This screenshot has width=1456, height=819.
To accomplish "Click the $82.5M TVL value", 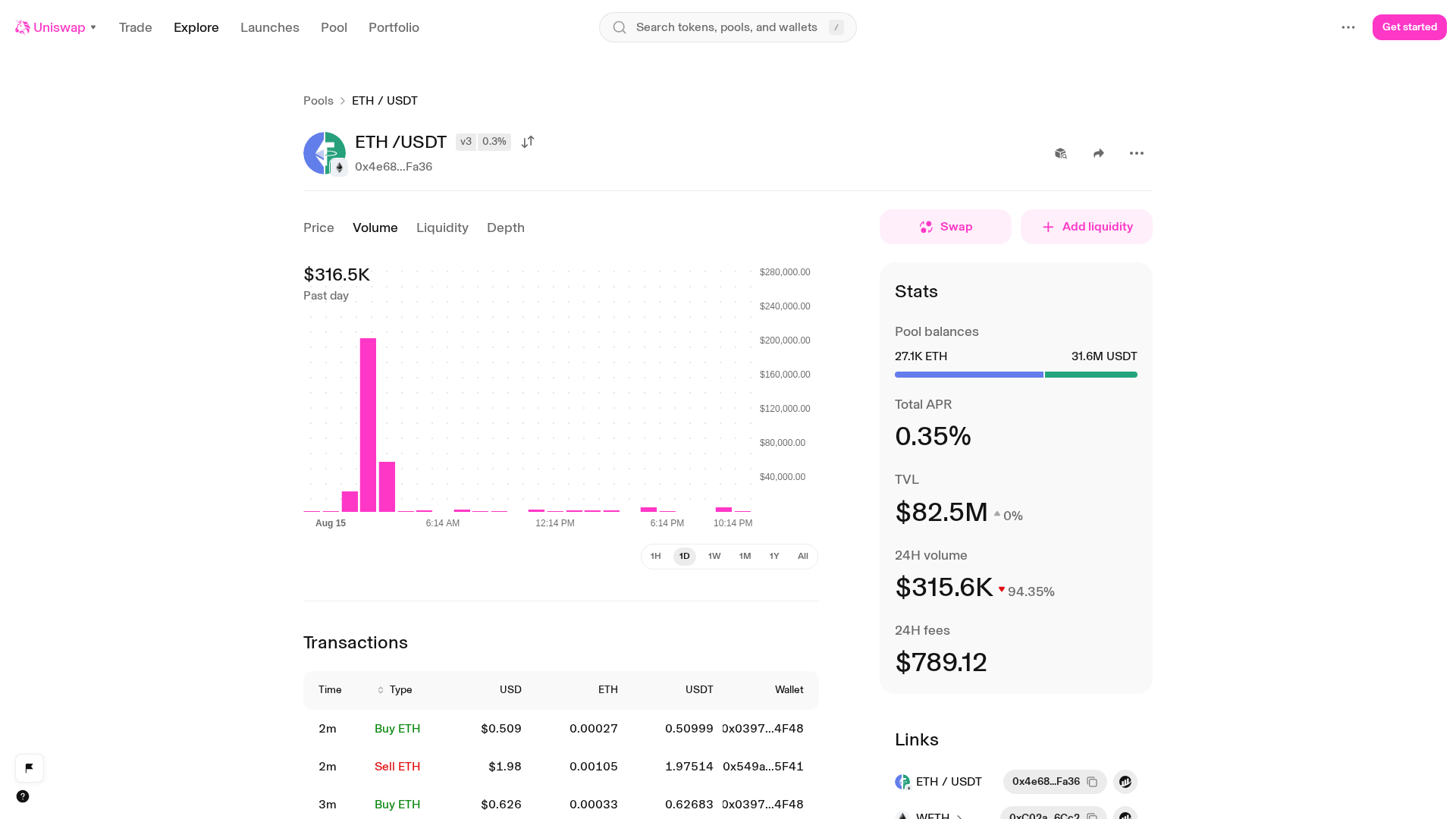I will (942, 512).
